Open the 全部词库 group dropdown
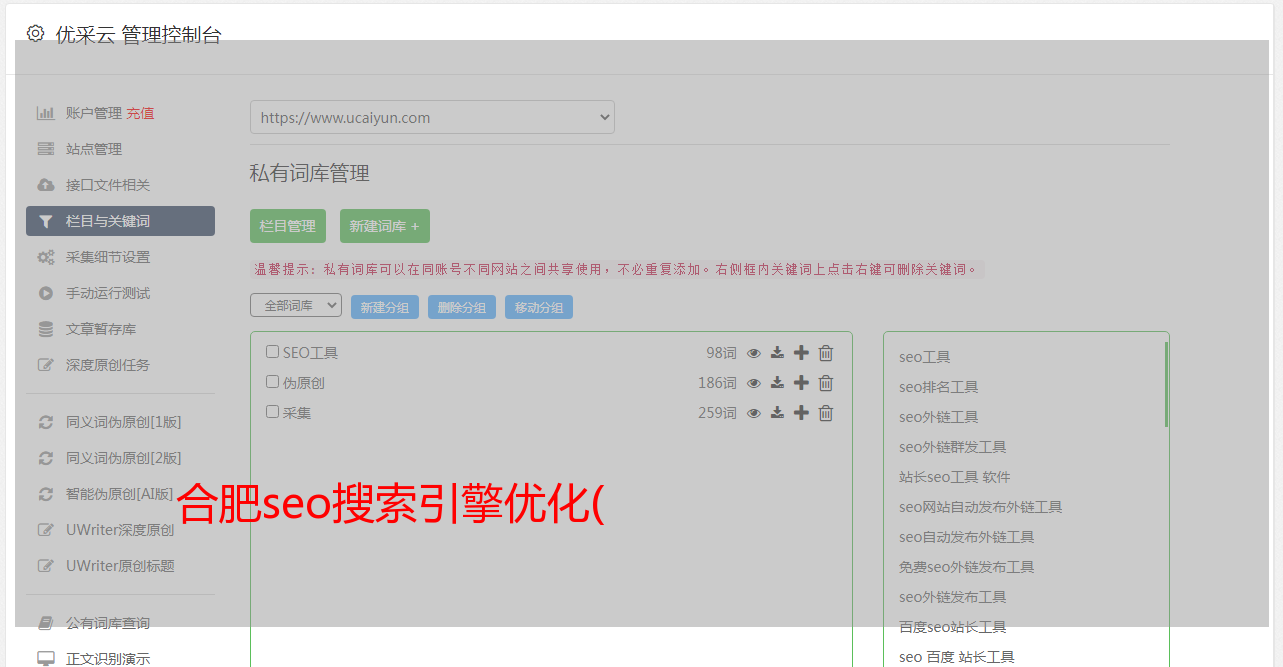The width and height of the screenshot is (1283, 667). (296, 306)
